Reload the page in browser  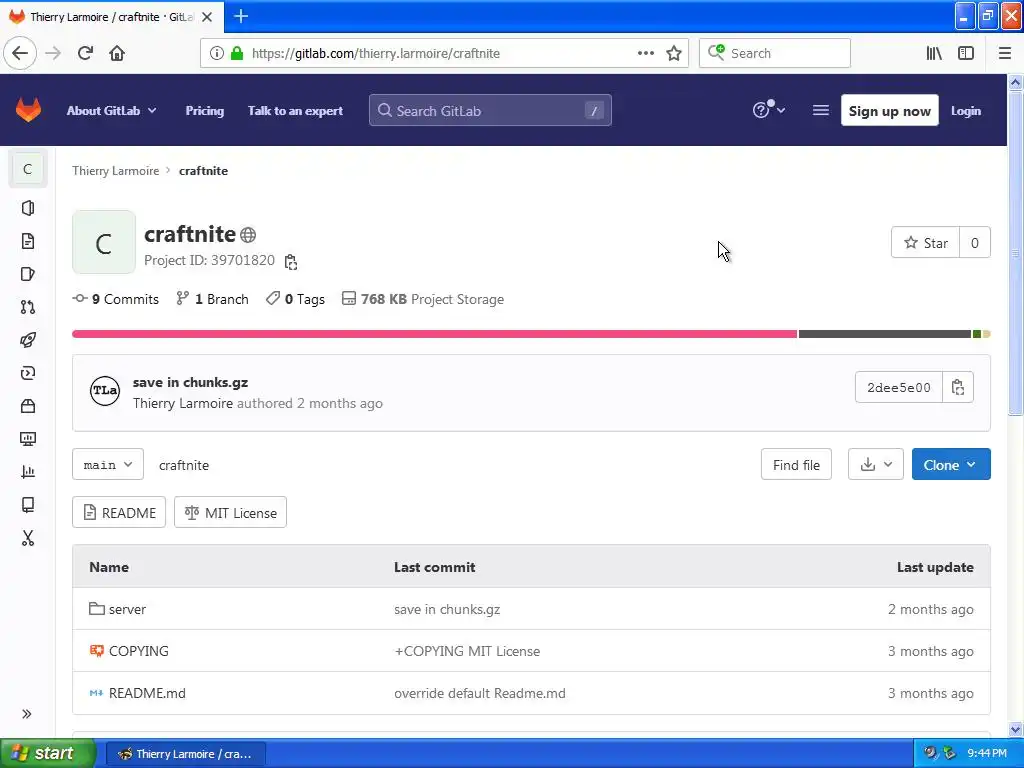[x=85, y=53]
